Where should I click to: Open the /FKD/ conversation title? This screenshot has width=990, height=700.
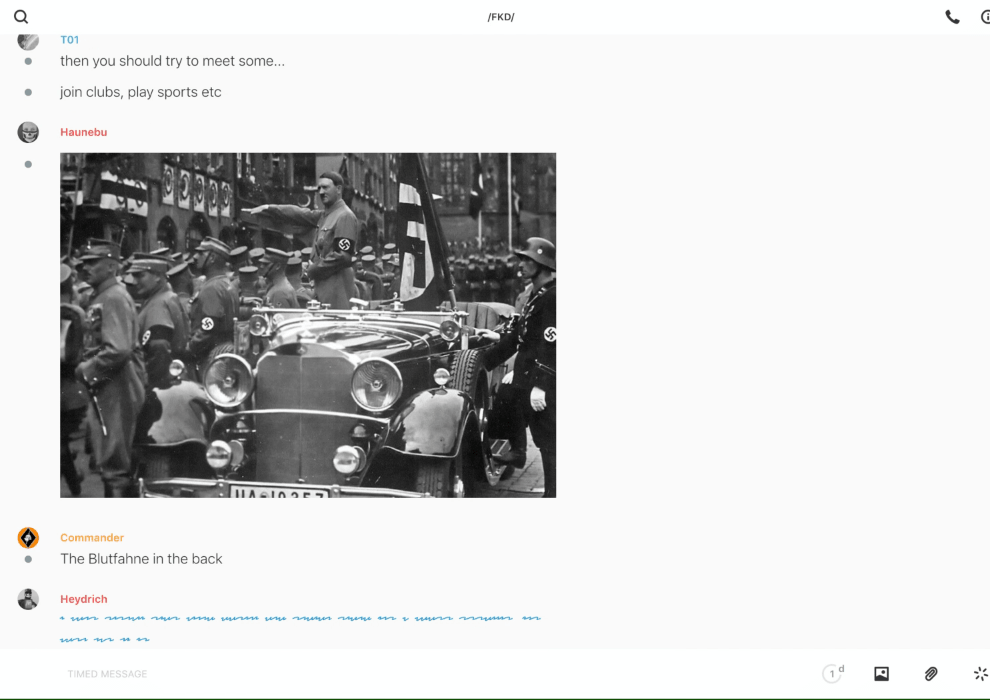(500, 17)
